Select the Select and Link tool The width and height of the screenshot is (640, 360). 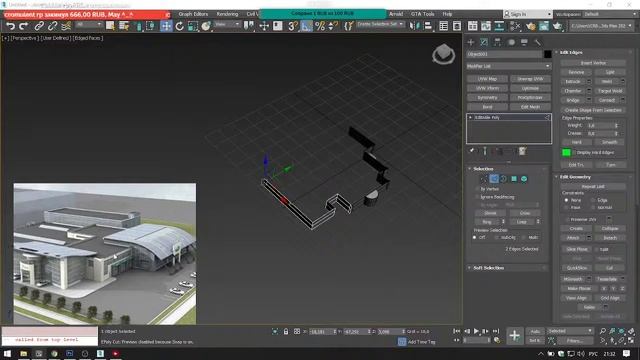coord(39,27)
